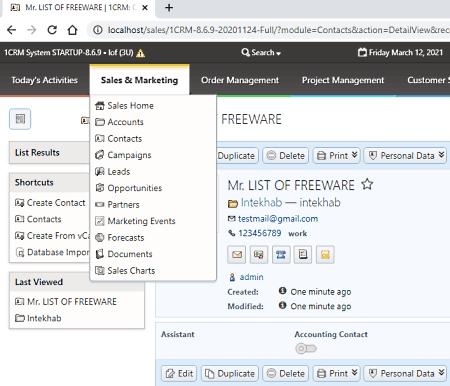Open the Intekhab account link in header
Viewport: 450px width, 386px height.
pyautogui.click(x=261, y=202)
